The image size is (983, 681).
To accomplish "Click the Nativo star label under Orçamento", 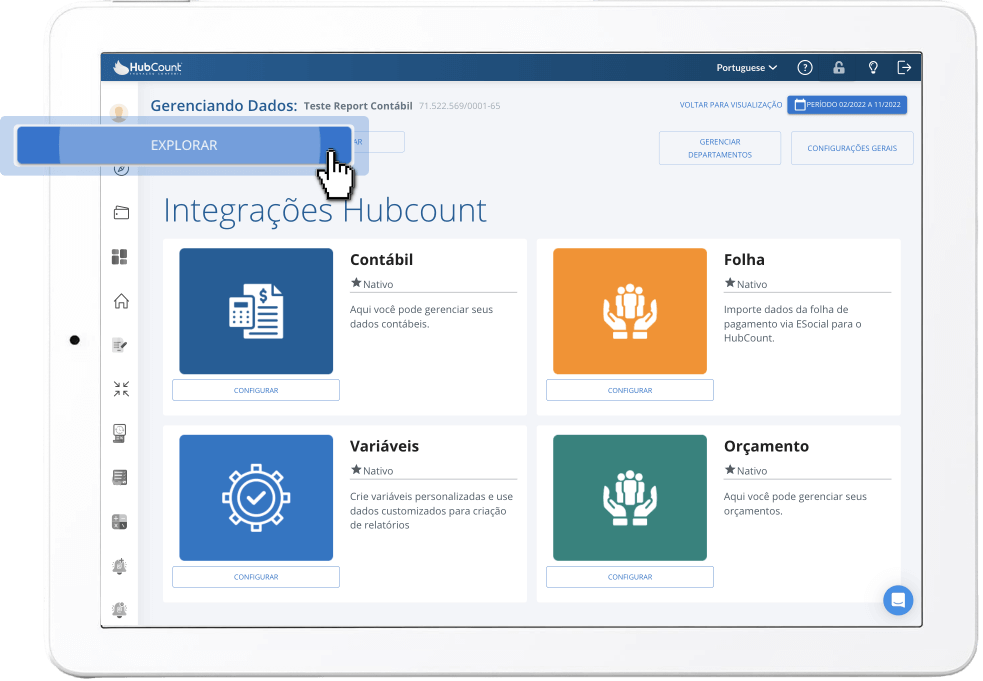I will point(746,470).
